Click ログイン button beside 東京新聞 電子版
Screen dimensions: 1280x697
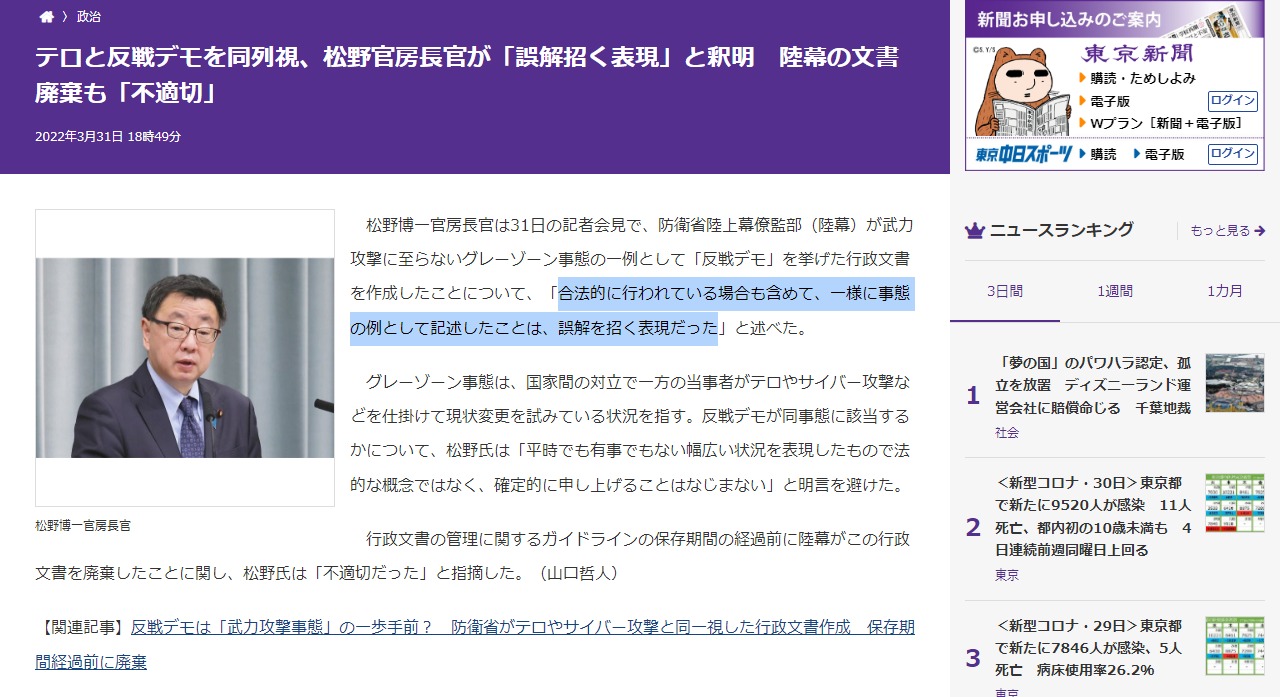1233,100
